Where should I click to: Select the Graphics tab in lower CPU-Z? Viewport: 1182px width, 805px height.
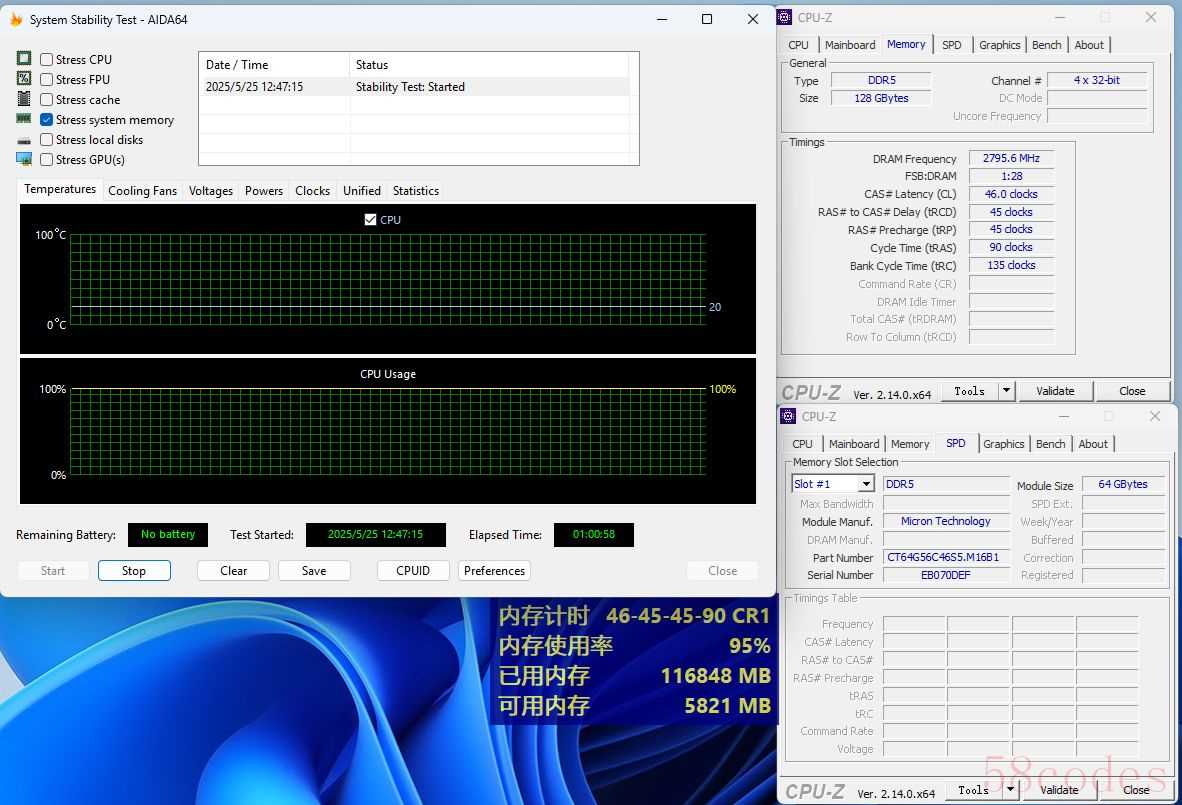[x=1003, y=444]
